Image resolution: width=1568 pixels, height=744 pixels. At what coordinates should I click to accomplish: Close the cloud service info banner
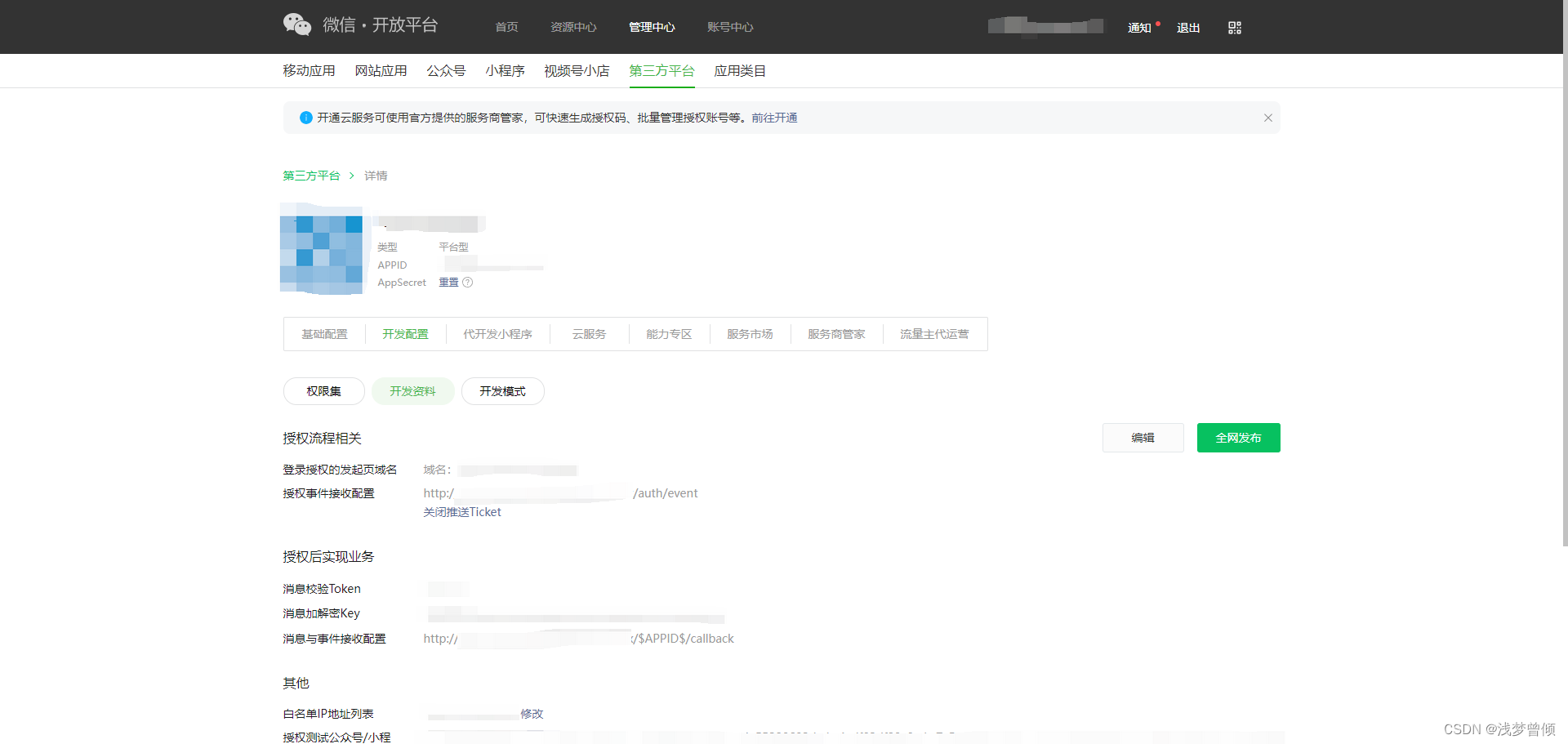[x=1267, y=118]
